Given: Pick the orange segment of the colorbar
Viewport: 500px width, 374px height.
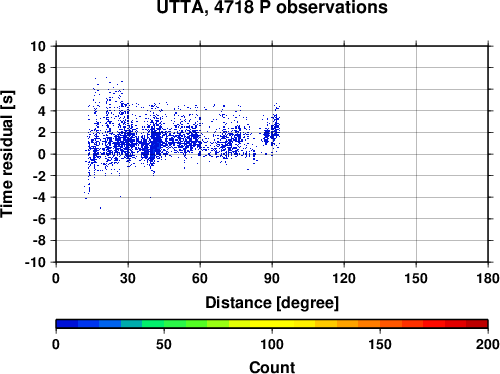Looking at the screenshot, I should pyautogui.click(x=369, y=324).
